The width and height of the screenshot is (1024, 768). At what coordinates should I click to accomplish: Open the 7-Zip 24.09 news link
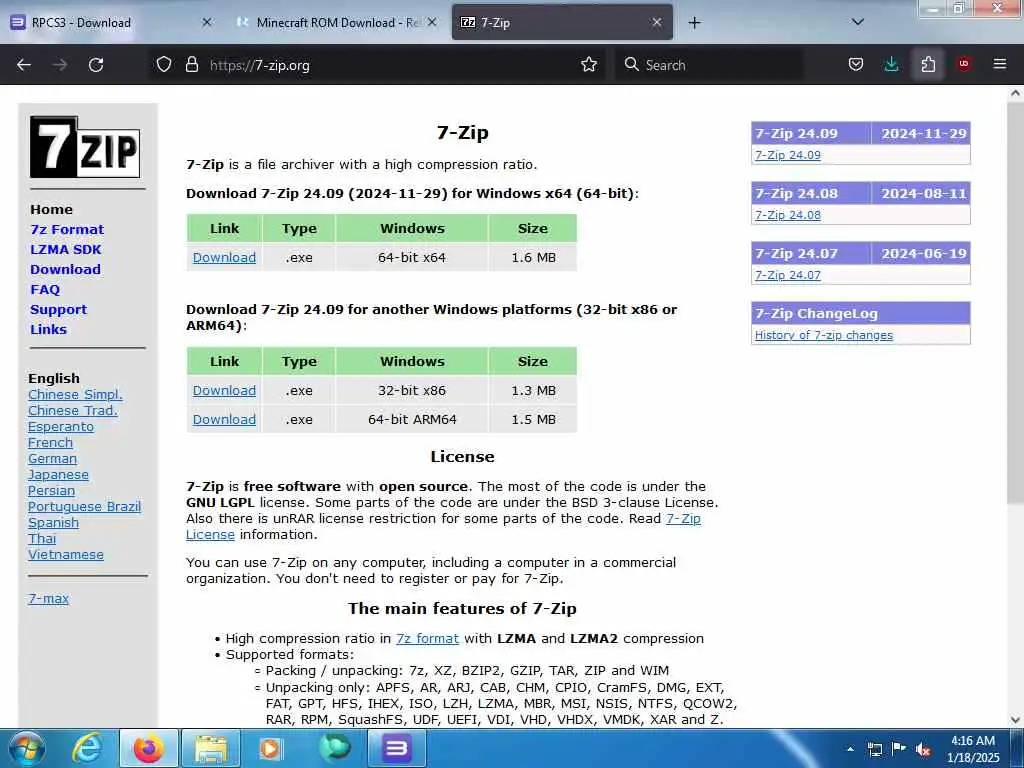pyautogui.click(x=788, y=155)
